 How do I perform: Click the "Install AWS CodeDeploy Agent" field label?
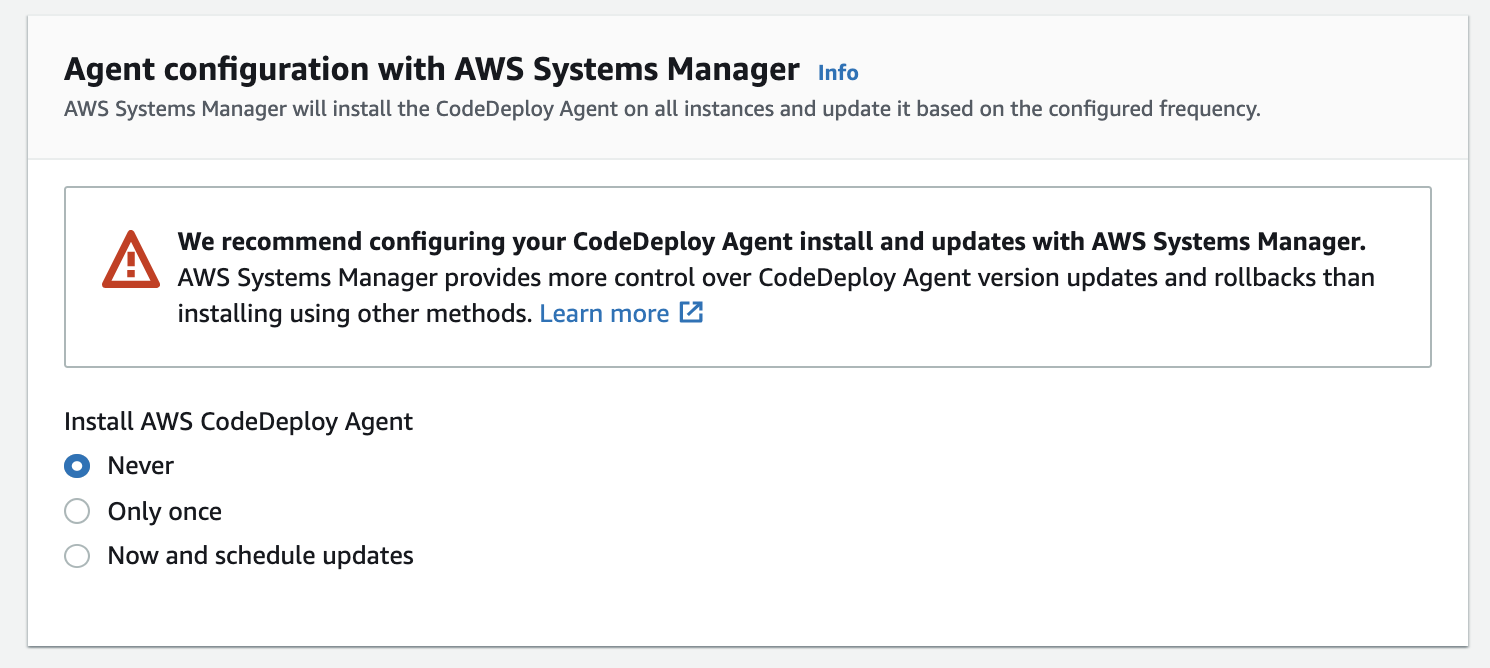pyautogui.click(x=238, y=422)
